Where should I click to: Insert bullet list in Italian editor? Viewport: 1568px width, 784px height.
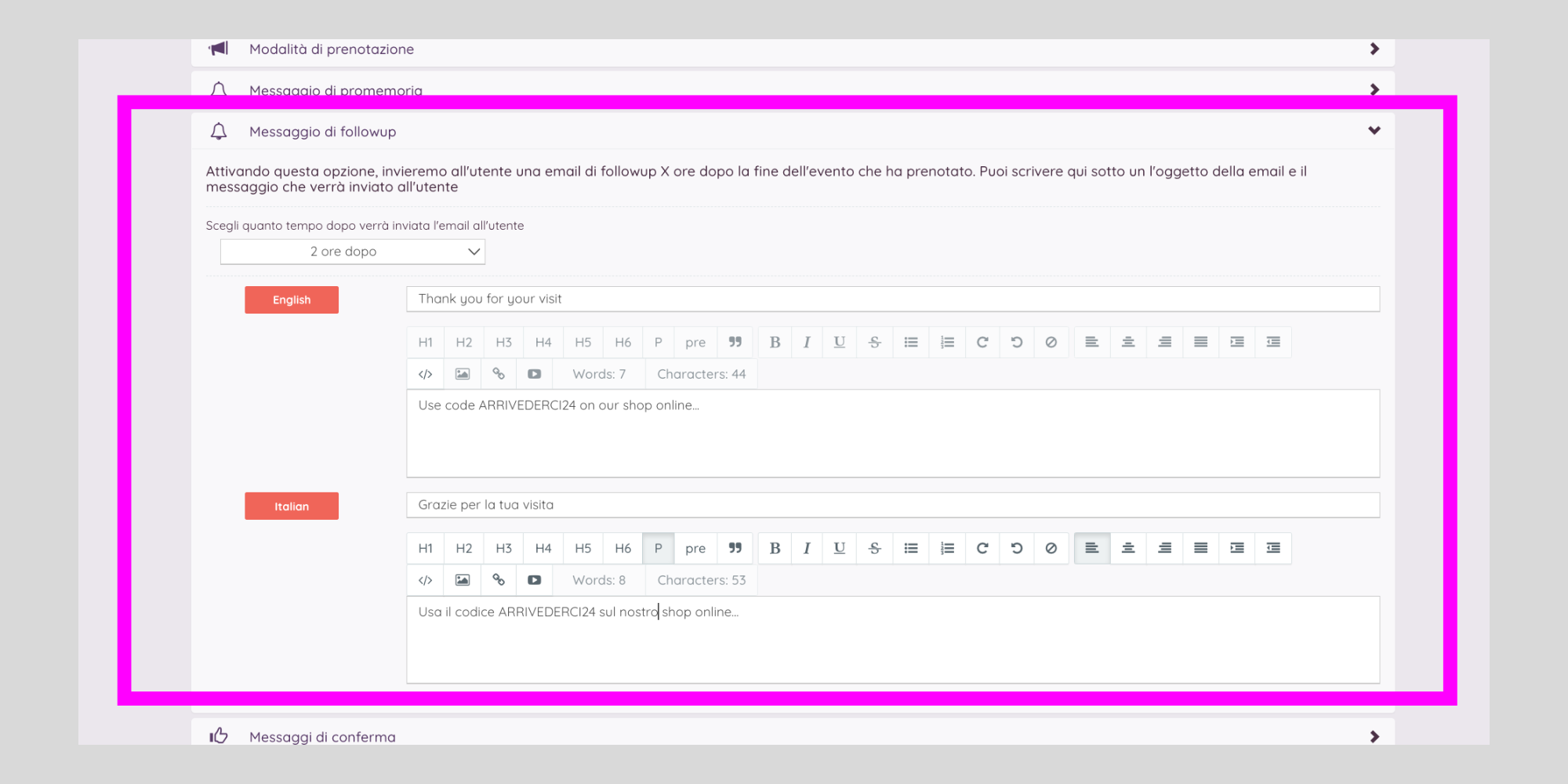pyautogui.click(x=911, y=548)
